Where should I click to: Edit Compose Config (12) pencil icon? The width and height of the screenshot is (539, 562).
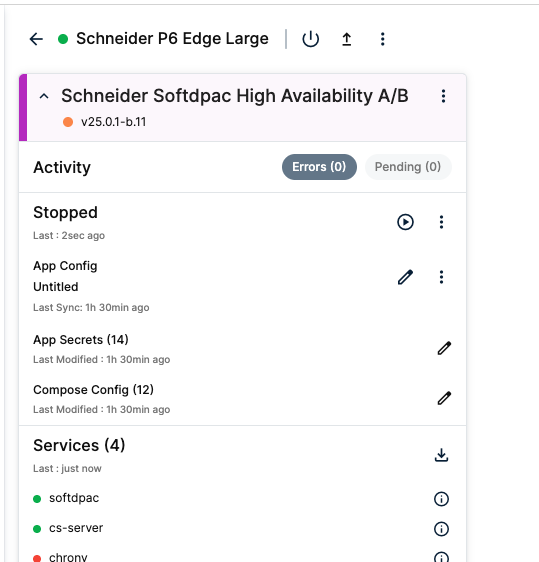(x=444, y=398)
